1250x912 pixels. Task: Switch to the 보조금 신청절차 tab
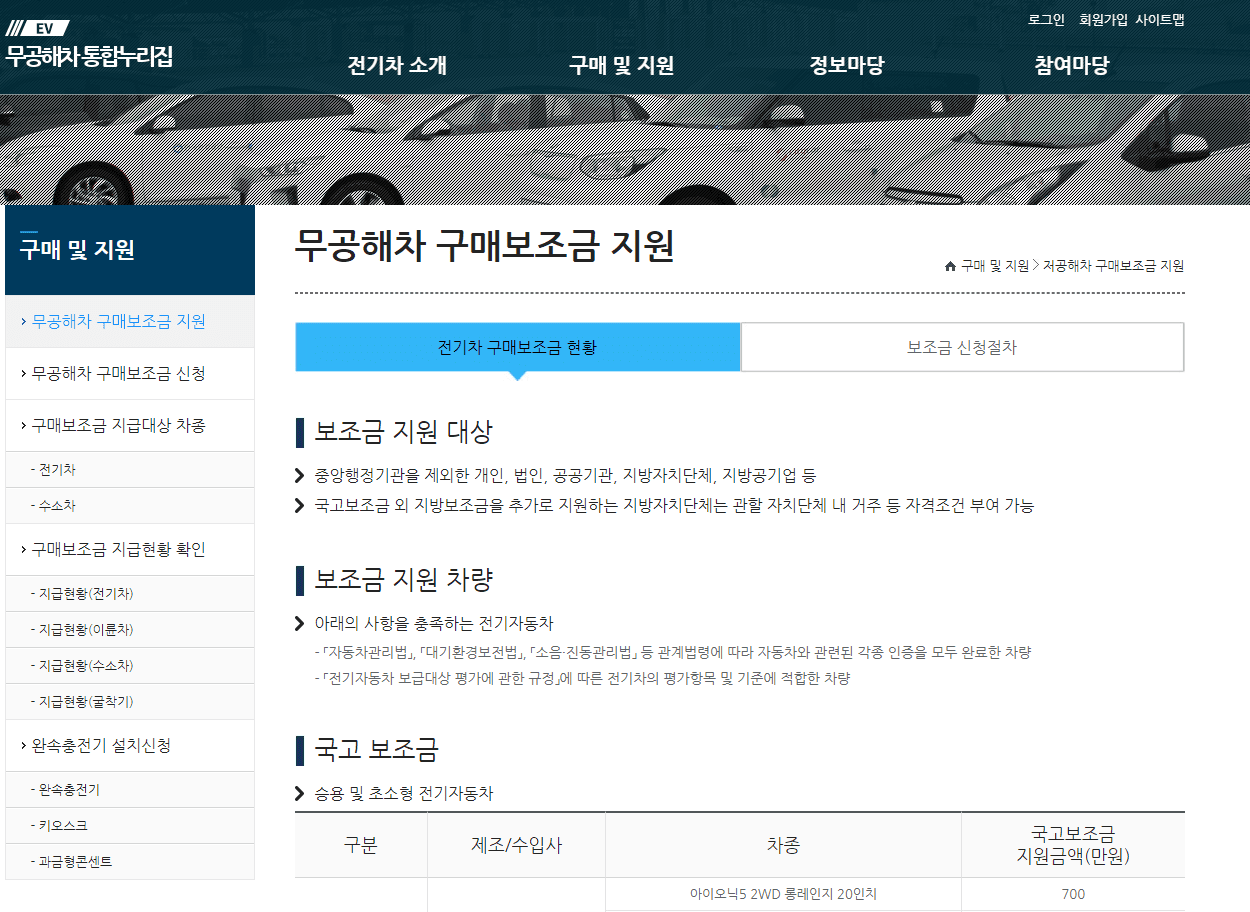(961, 346)
